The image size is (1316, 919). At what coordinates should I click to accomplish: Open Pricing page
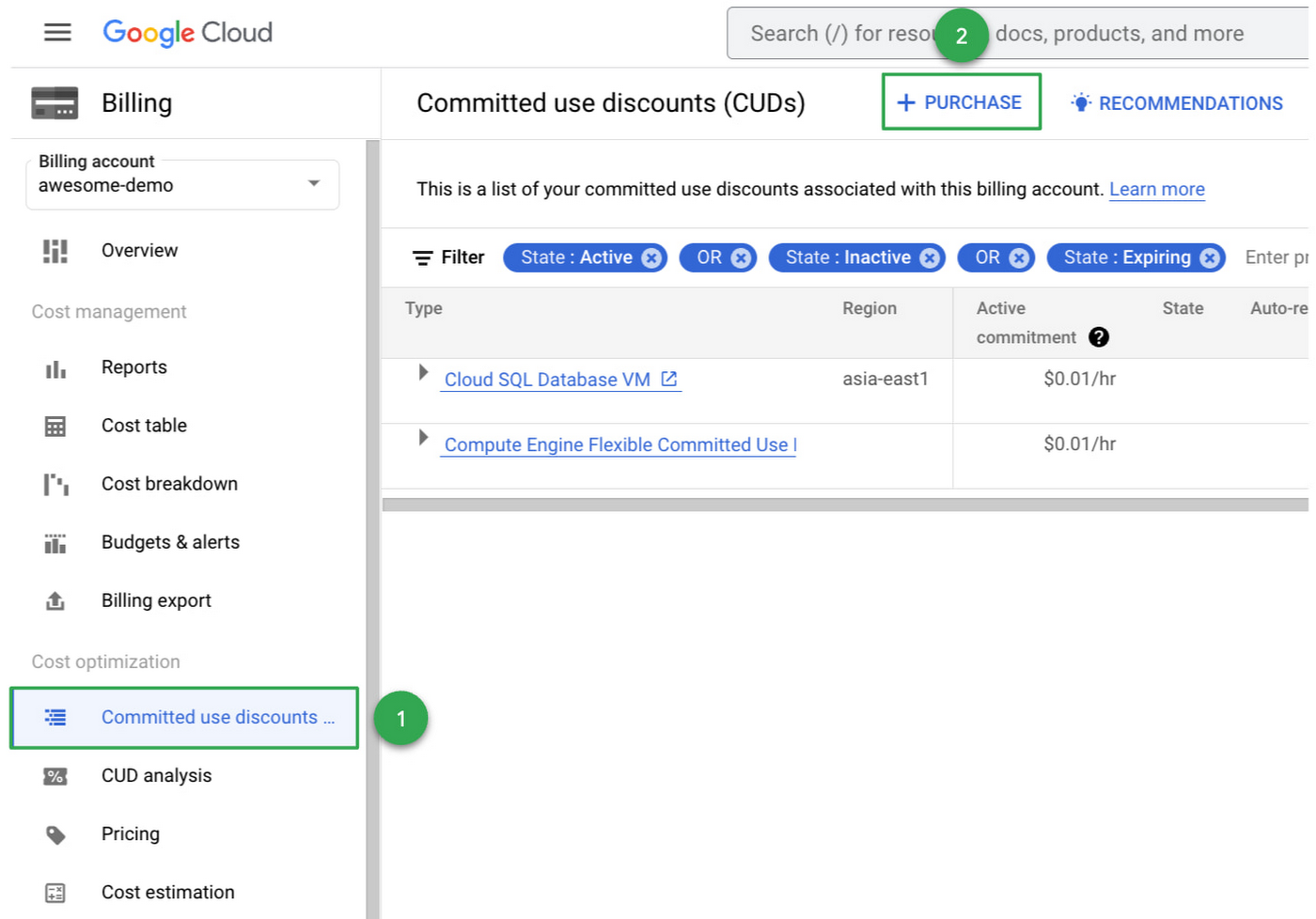click(131, 834)
